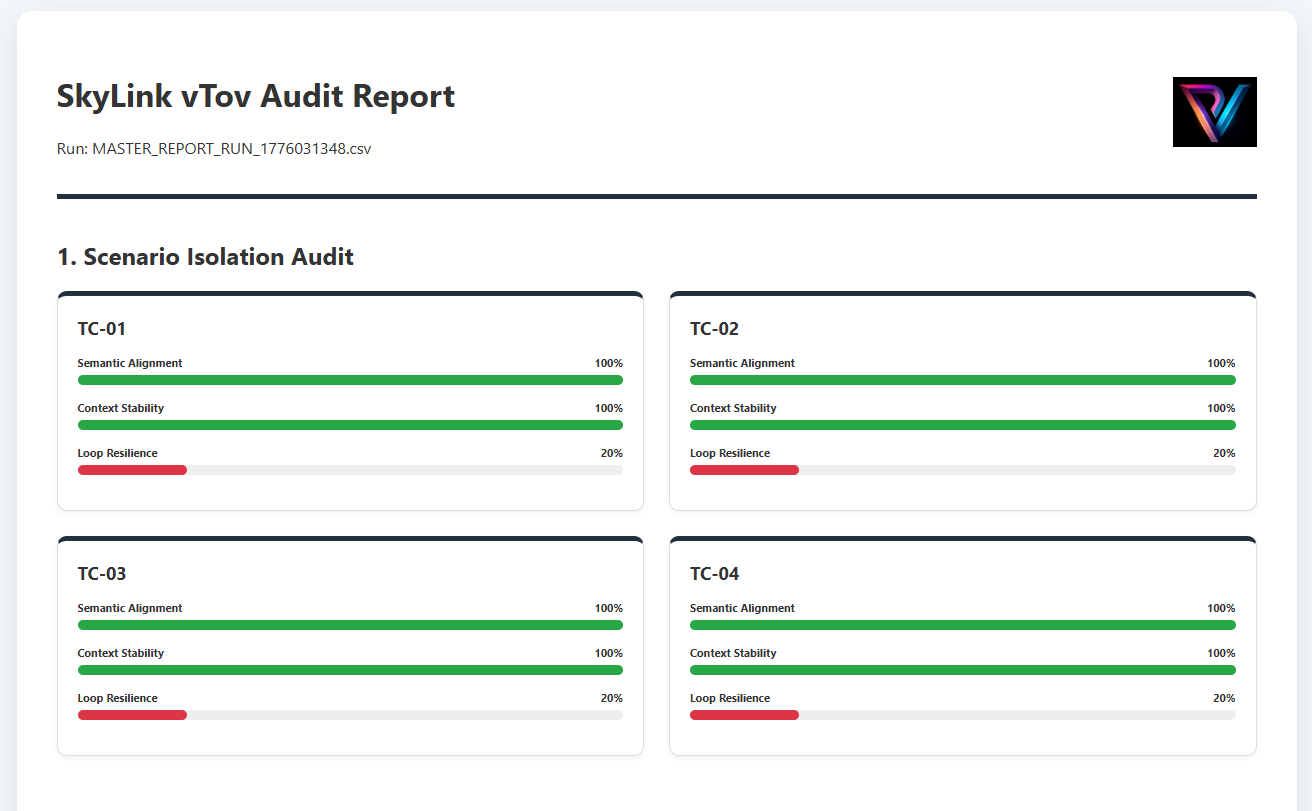The width and height of the screenshot is (1312, 811).
Task: Click TC-03 Semantic Alignment label
Action: click(x=130, y=609)
